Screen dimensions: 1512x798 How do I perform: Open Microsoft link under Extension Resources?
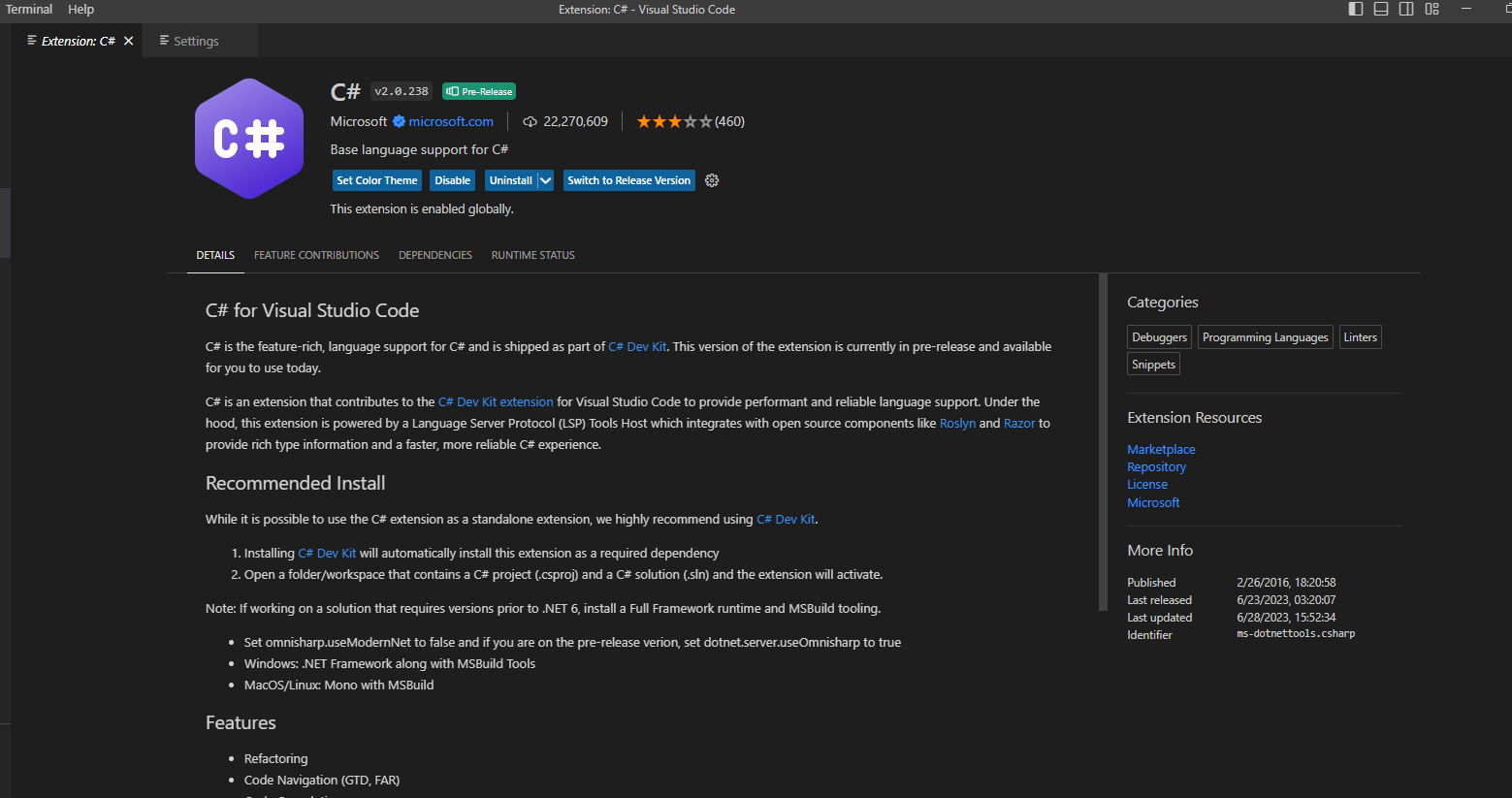point(1153,502)
